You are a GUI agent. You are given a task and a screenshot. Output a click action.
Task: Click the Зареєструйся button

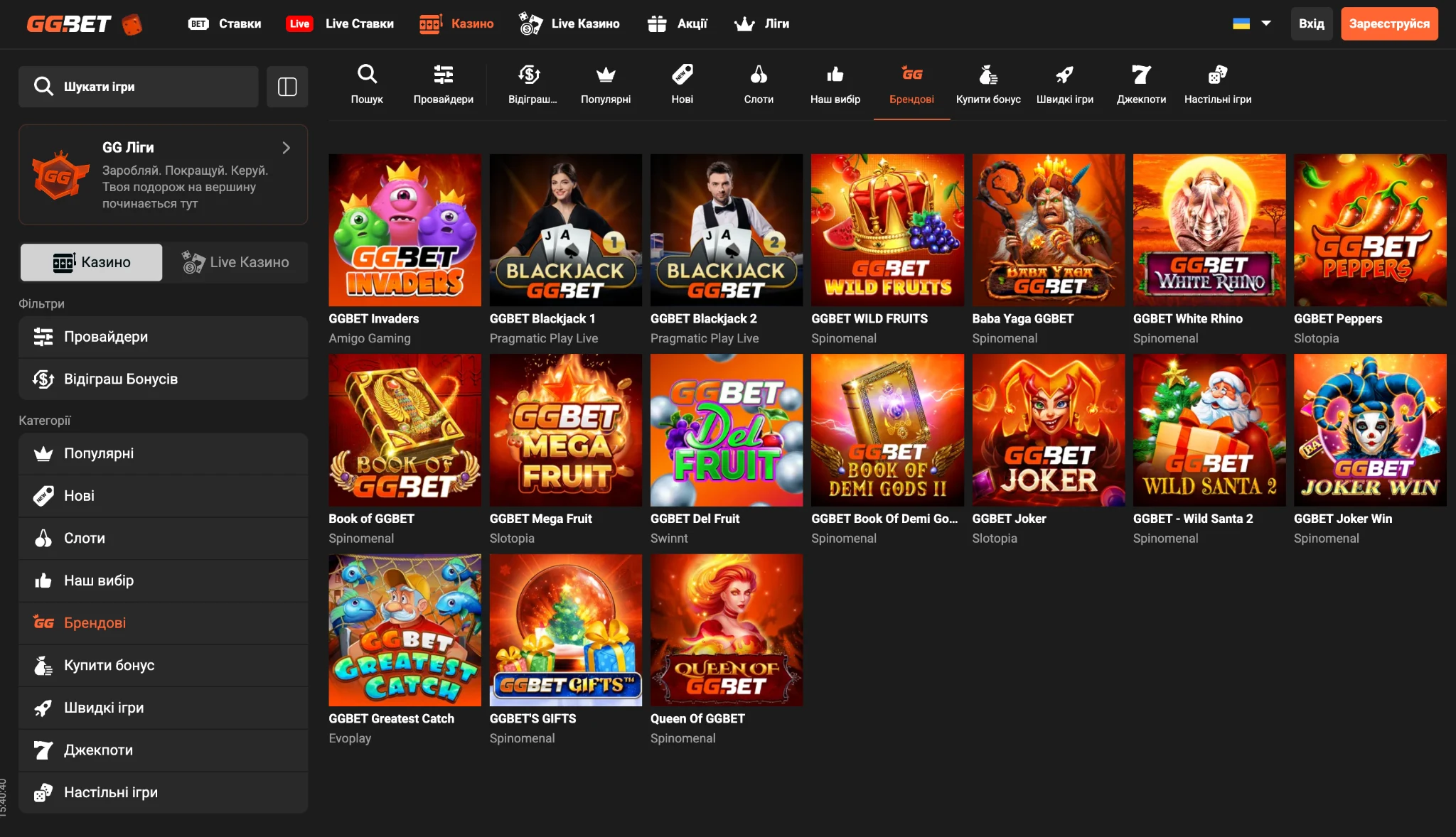1389,23
